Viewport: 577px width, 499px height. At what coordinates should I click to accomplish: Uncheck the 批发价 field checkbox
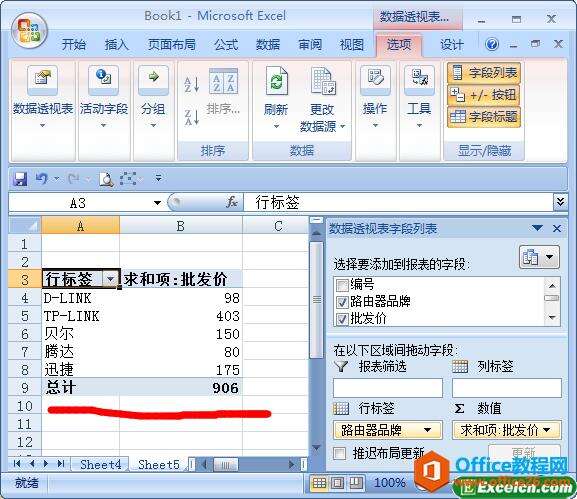(342, 319)
